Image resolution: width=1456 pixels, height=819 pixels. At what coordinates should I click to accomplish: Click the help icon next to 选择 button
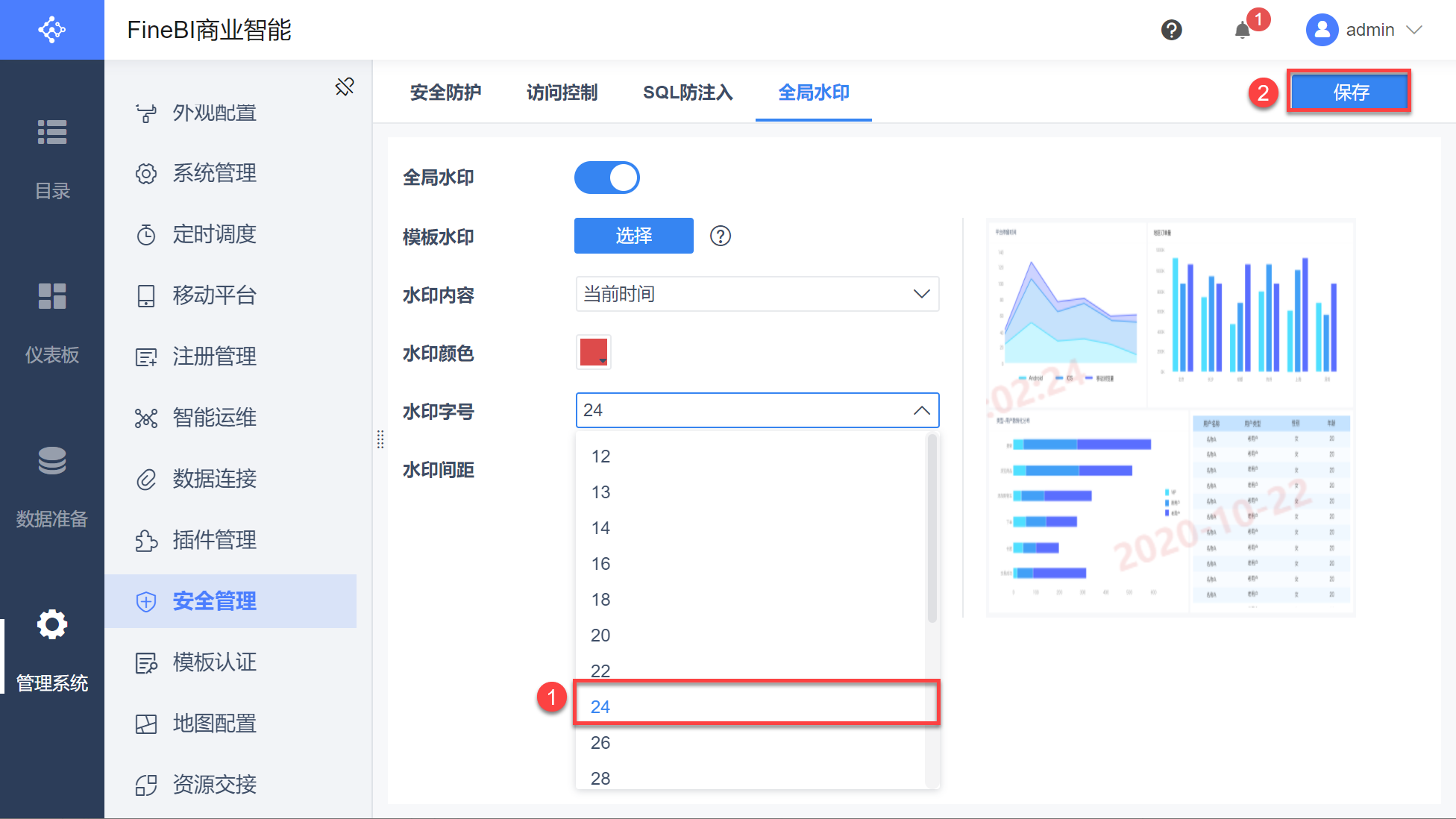[x=720, y=236]
